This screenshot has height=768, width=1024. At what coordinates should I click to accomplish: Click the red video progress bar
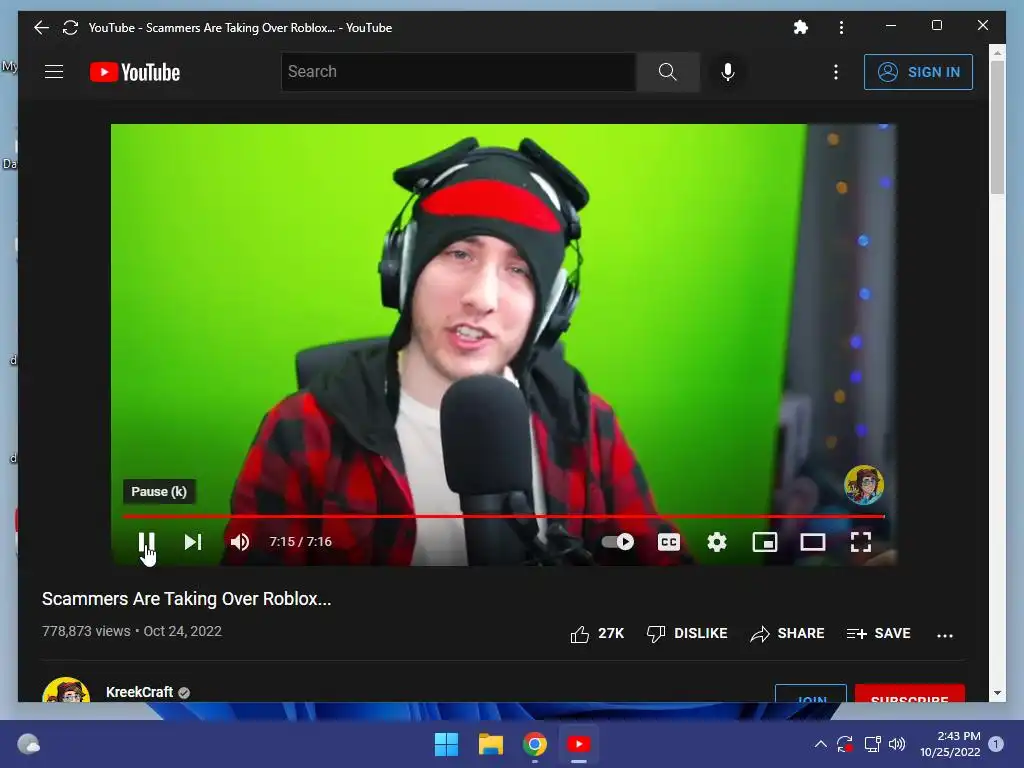(504, 516)
